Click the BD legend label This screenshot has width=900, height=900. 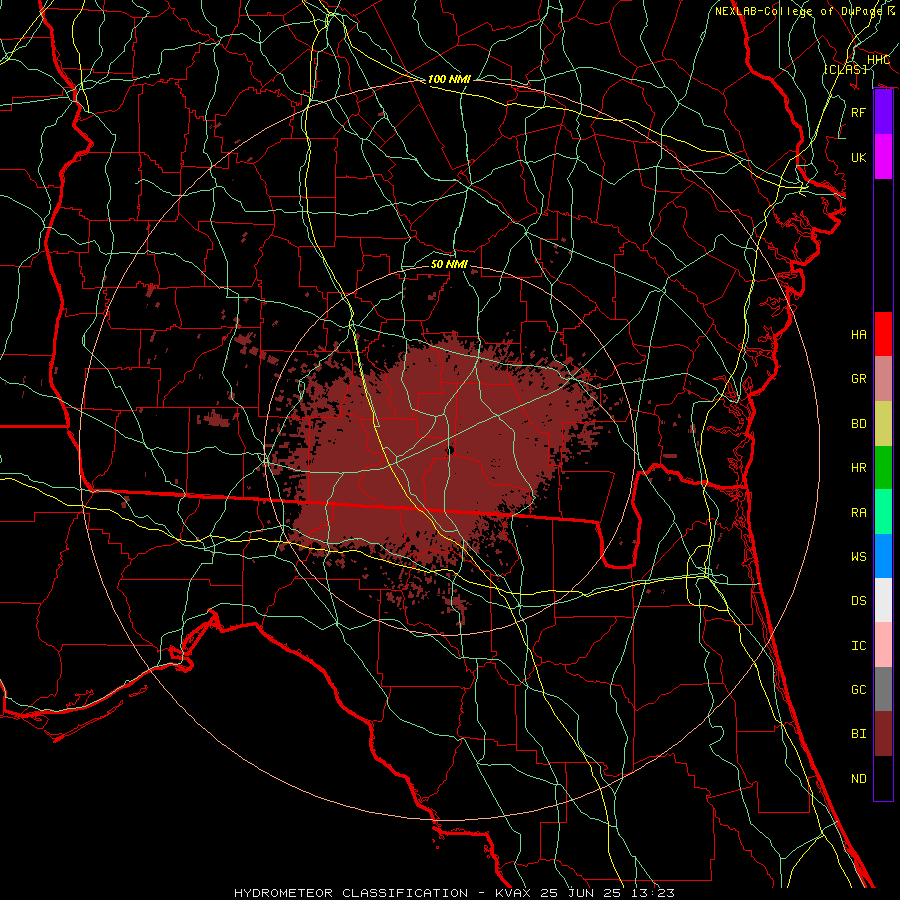tap(859, 424)
